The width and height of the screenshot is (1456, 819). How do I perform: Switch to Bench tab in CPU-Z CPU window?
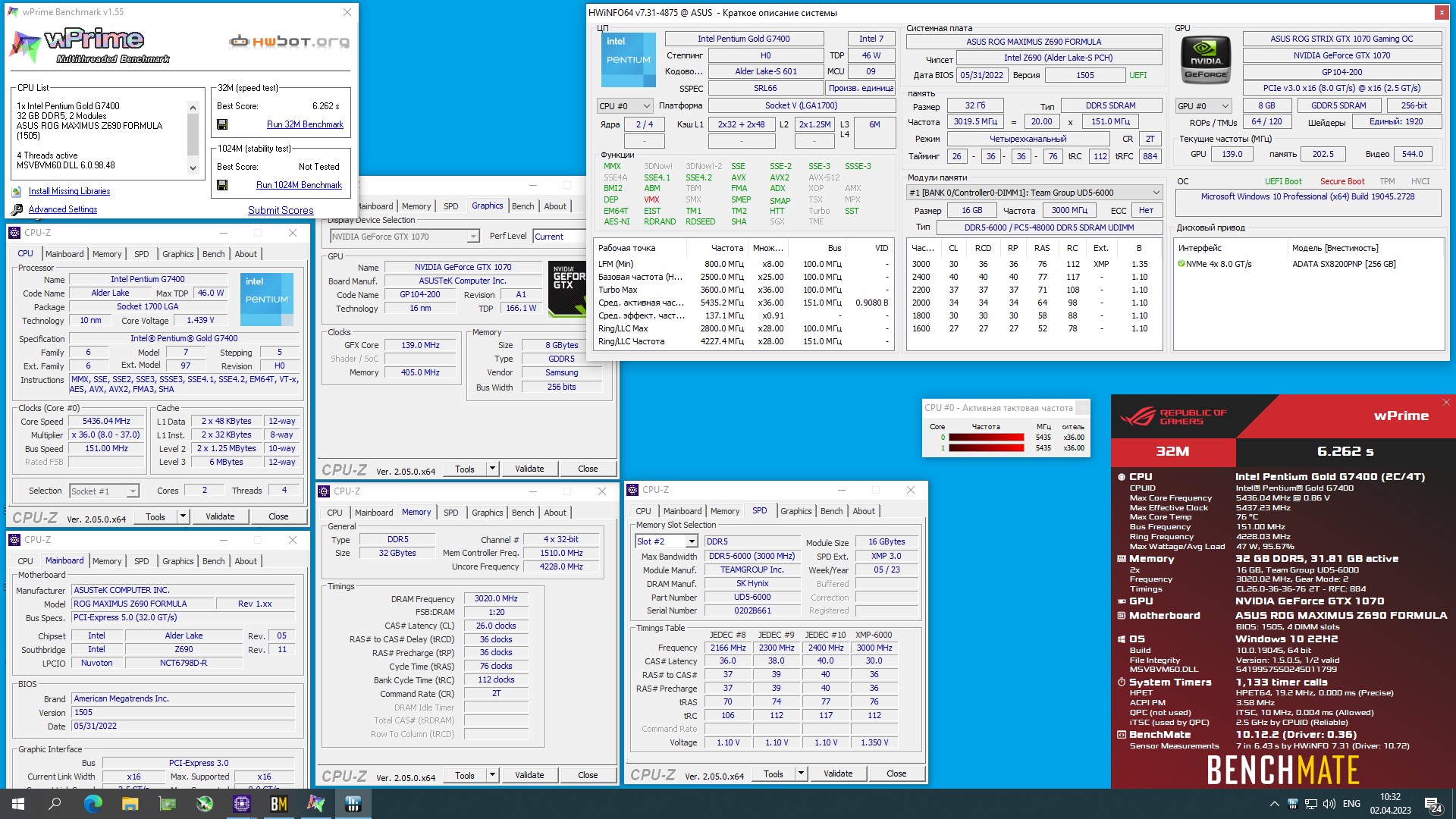tap(214, 254)
